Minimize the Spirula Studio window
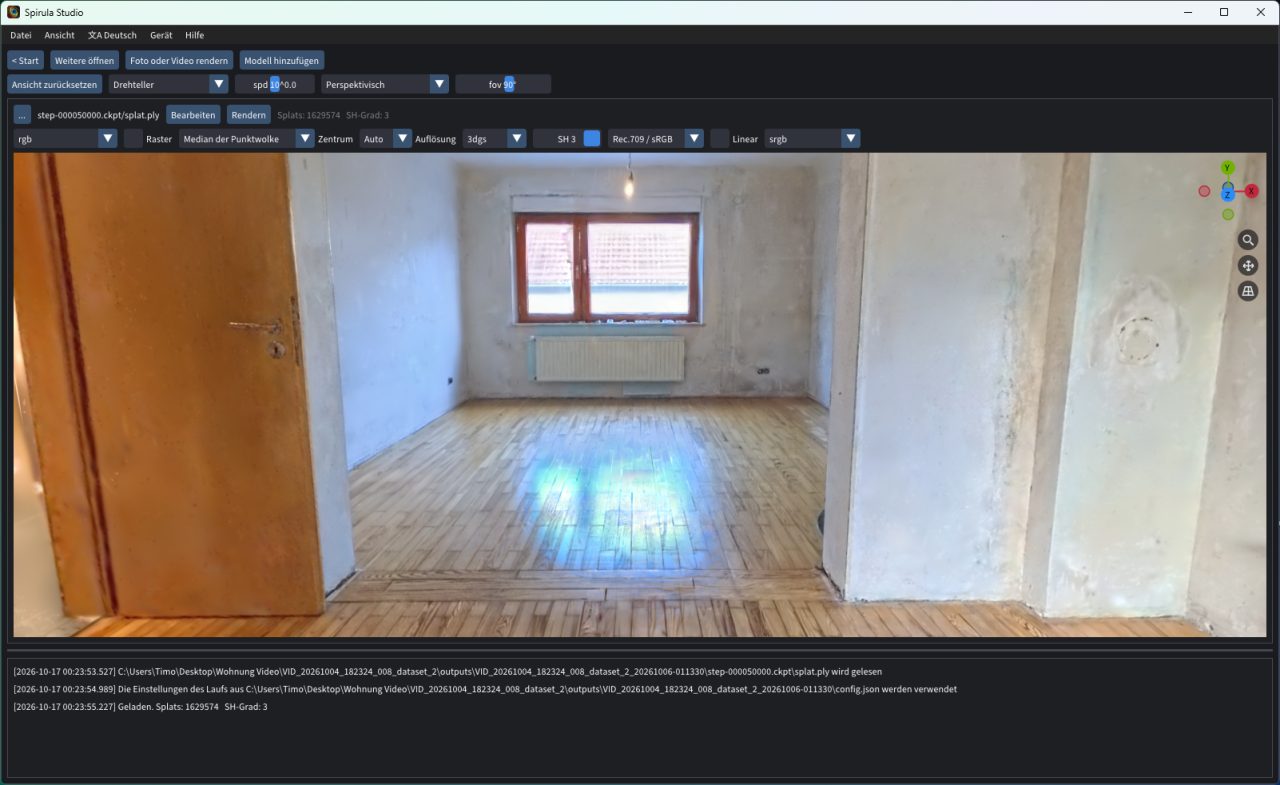 pos(1186,12)
